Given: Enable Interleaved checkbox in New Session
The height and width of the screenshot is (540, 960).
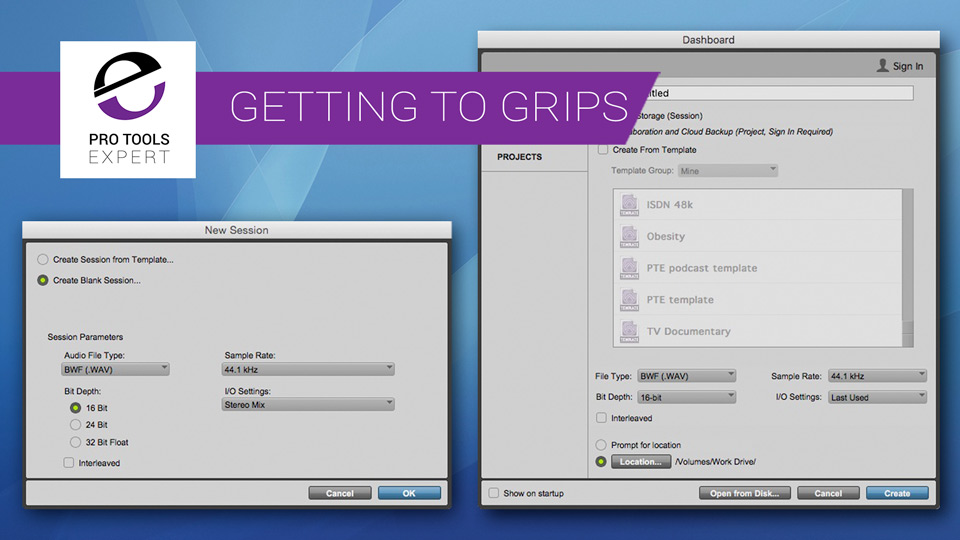Looking at the screenshot, I should [69, 463].
